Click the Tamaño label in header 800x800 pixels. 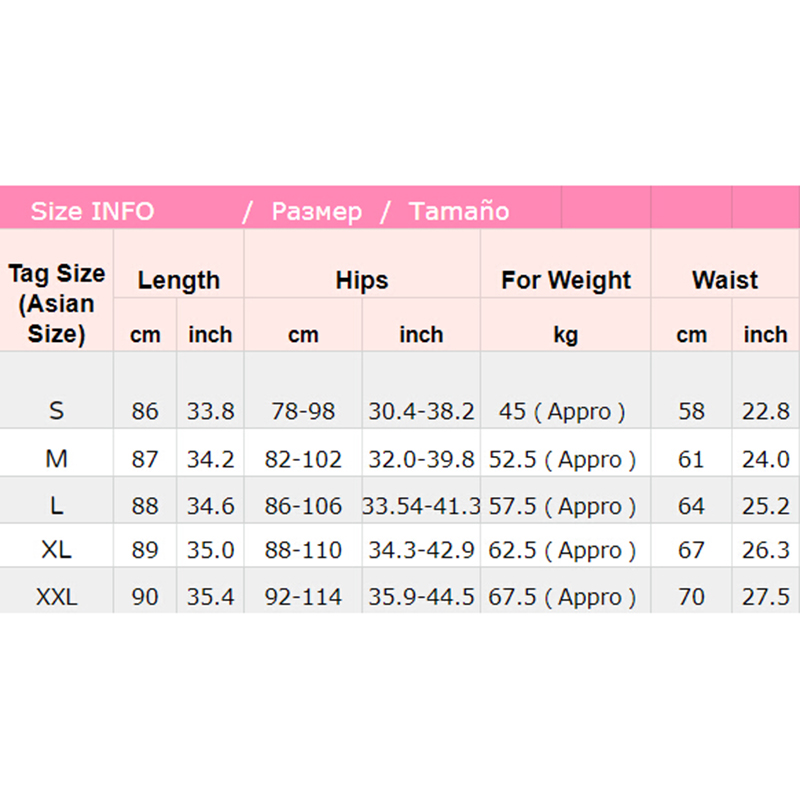point(458,211)
